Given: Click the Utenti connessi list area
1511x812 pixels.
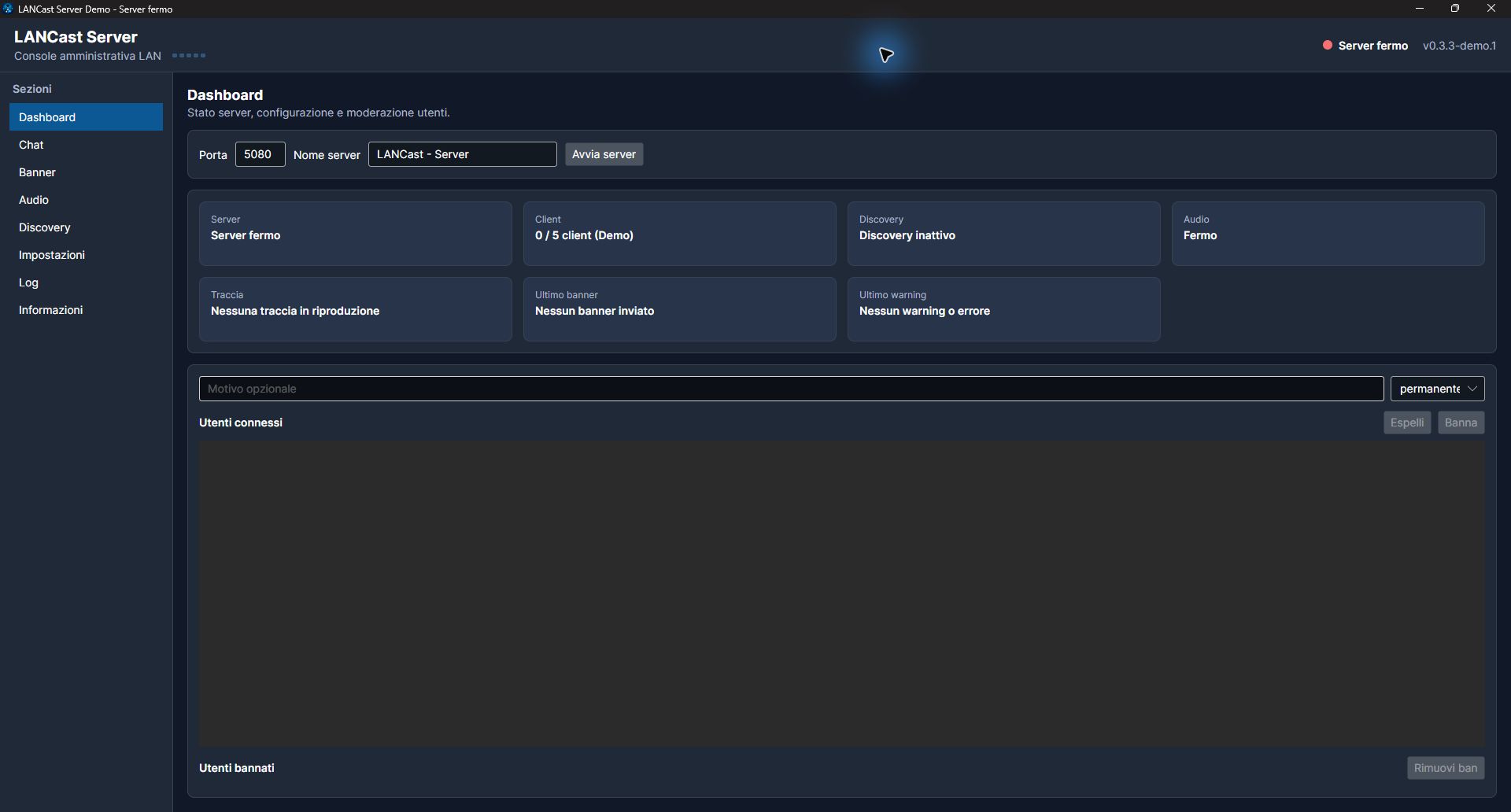Looking at the screenshot, I should point(841,593).
